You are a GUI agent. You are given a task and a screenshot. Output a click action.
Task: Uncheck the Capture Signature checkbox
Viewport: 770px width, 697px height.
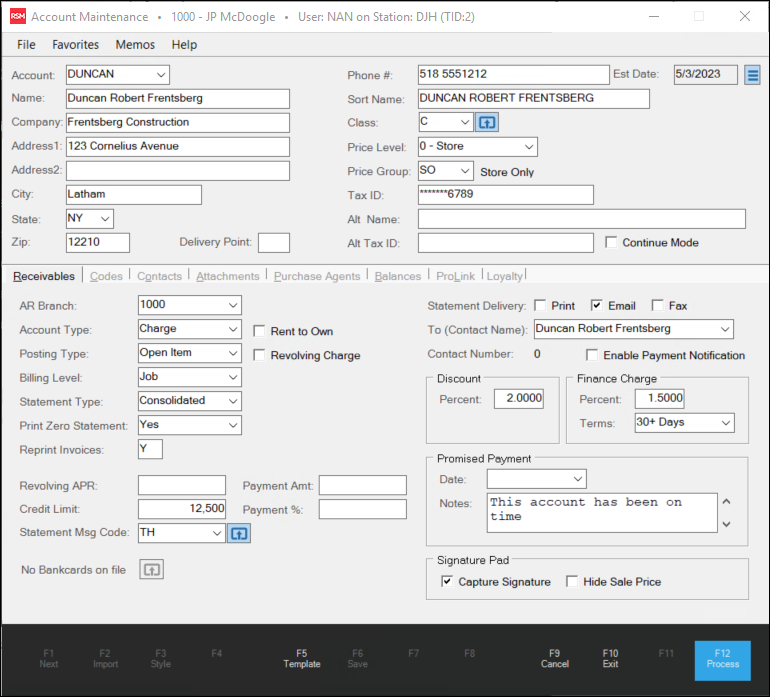(x=446, y=582)
